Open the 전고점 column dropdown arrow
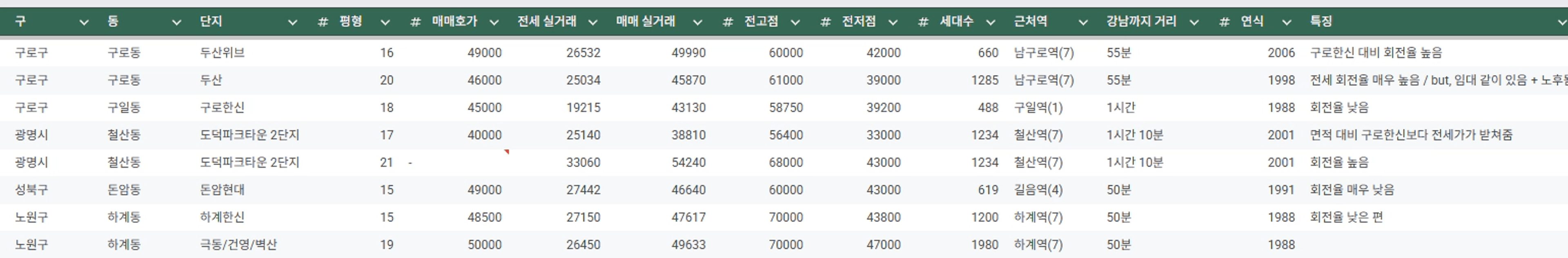The width and height of the screenshot is (1568, 258). [795, 22]
